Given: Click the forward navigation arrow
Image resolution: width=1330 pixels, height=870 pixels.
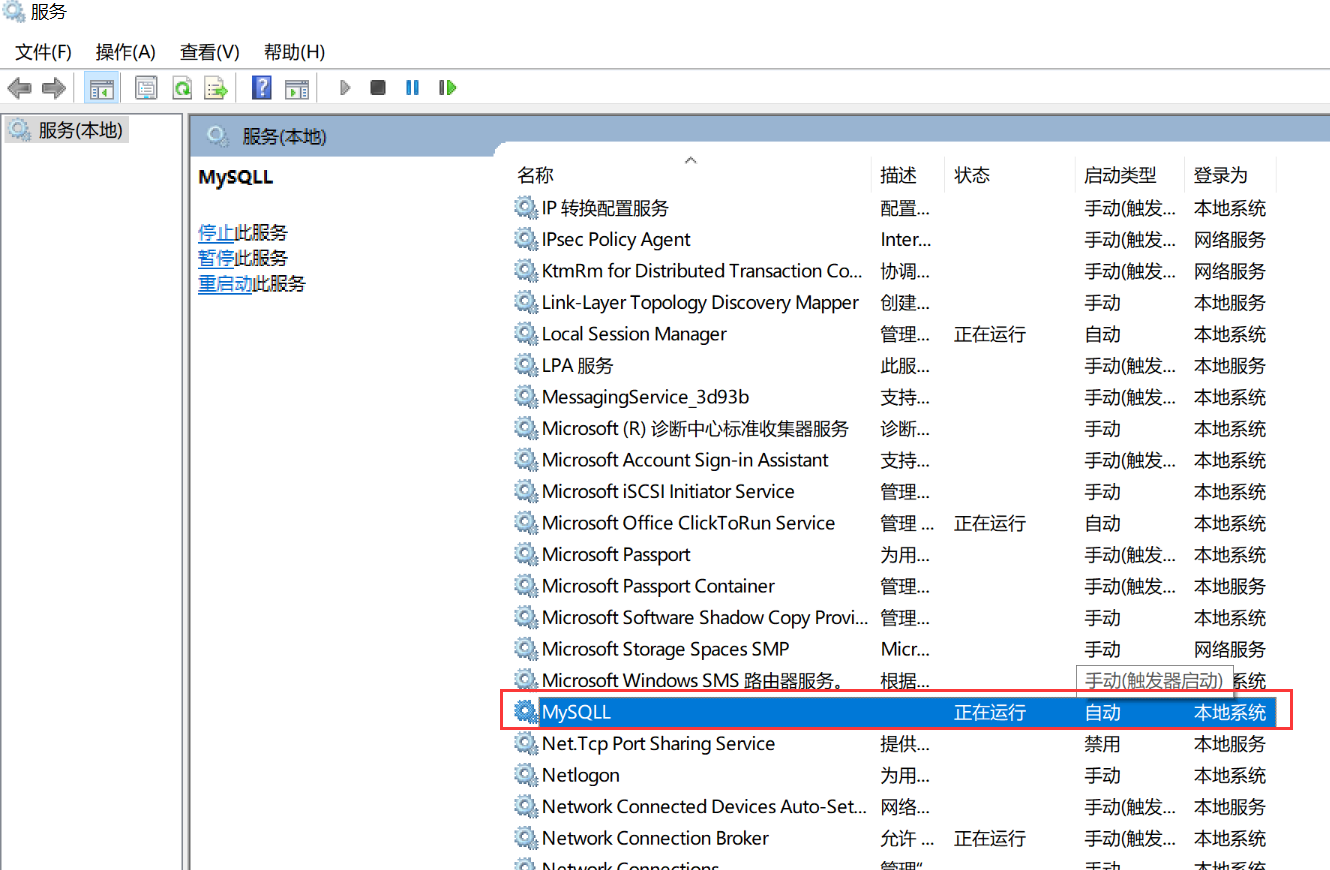Looking at the screenshot, I should point(52,88).
